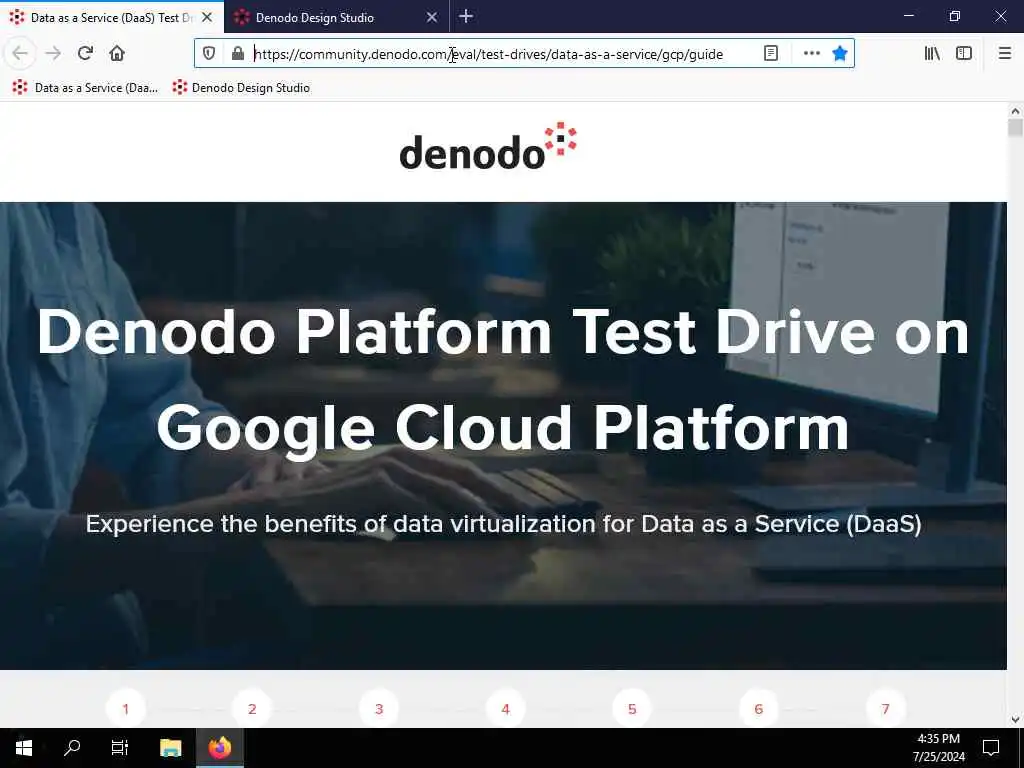Open Task View on taskbar
1024x768 pixels.
pos(120,748)
